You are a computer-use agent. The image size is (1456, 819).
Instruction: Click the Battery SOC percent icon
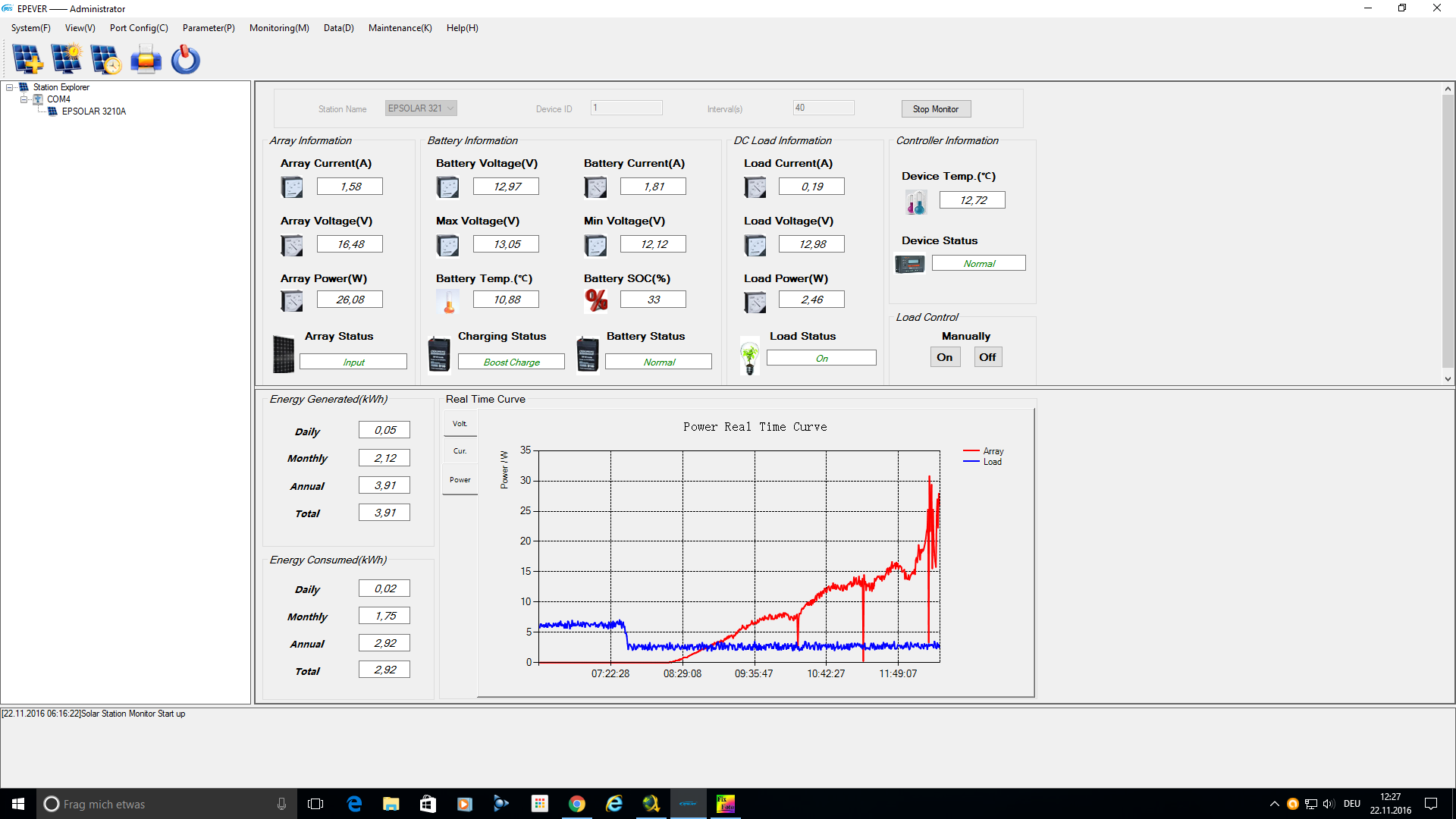pos(596,300)
